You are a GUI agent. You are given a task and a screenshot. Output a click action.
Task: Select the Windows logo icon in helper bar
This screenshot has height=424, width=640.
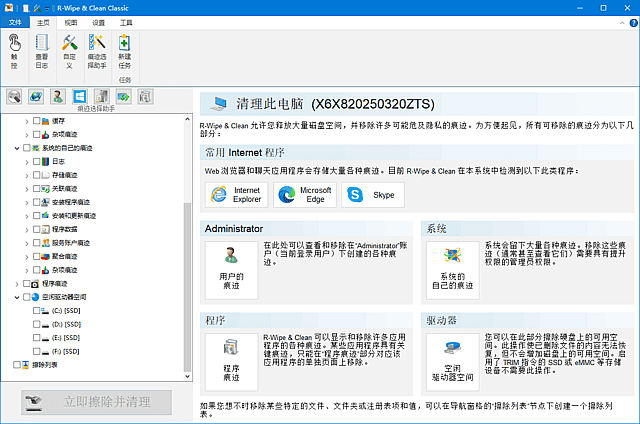click(x=80, y=97)
